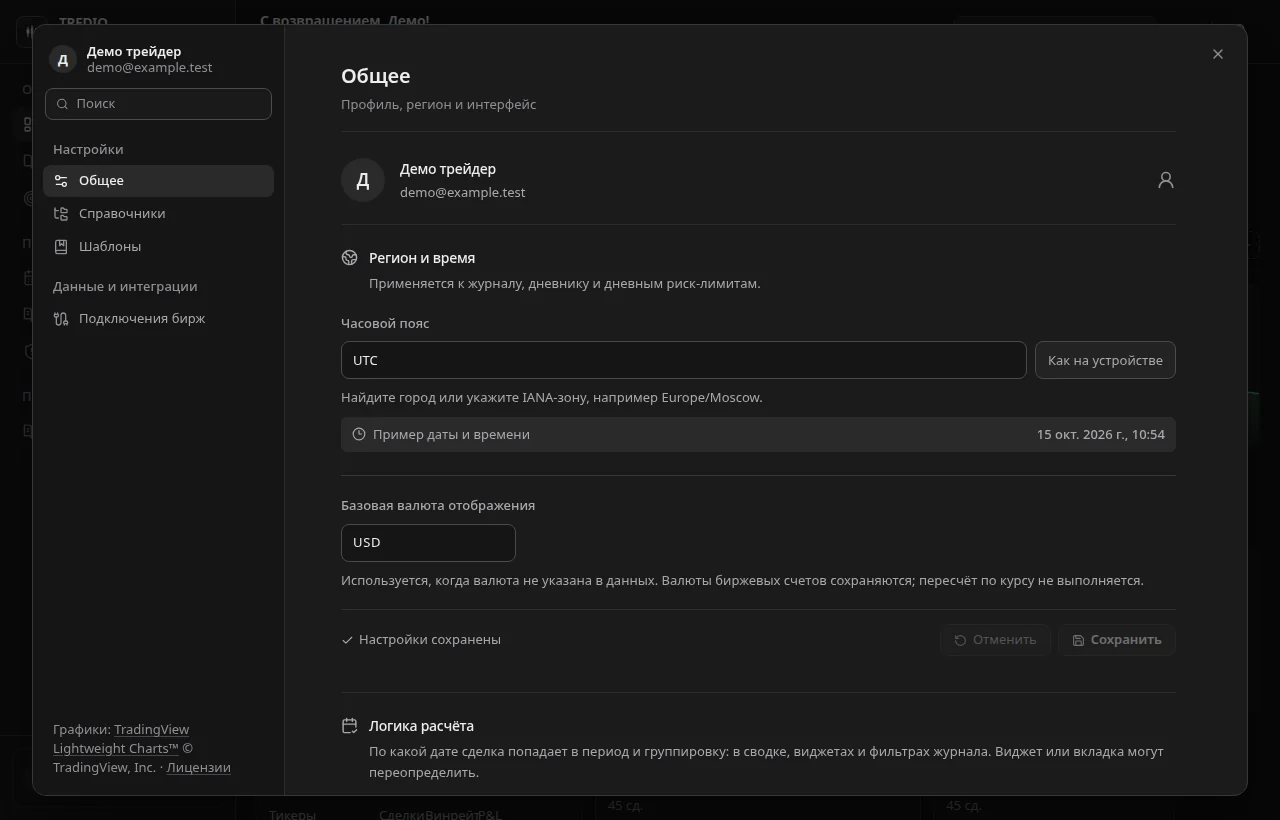Screen dimensions: 1280x820
Task: Click the large Д avatar in the profile section
Action: click(x=363, y=180)
